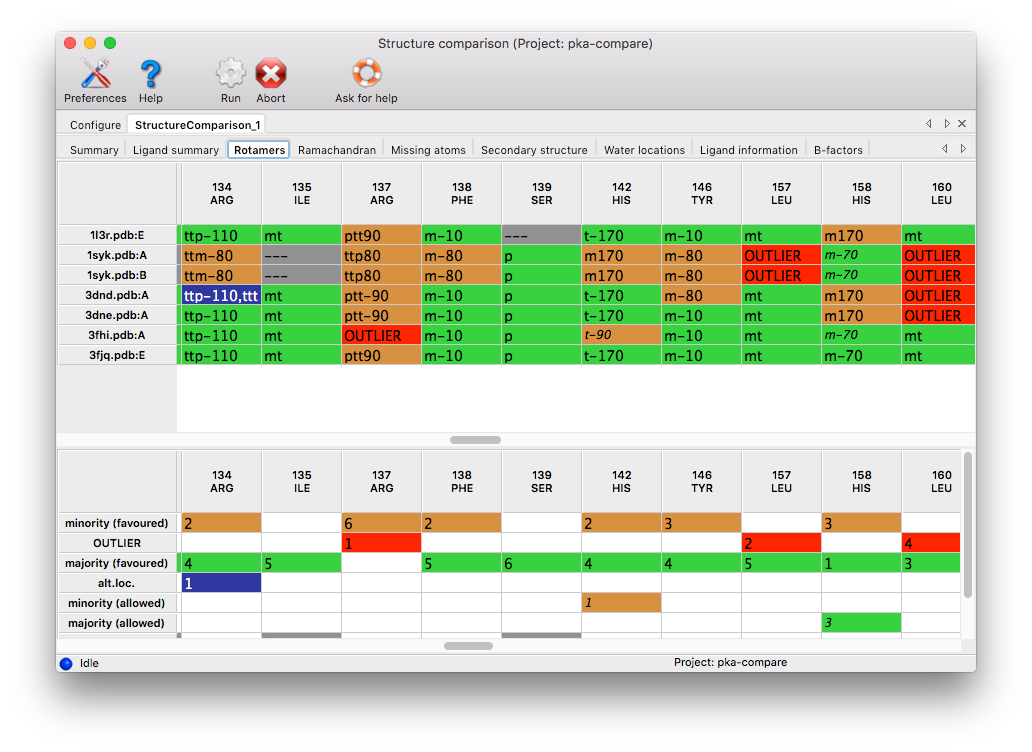Click the left arrow beside the main tab close button
Viewport: 1032px width, 752px height.
pyautogui.click(x=929, y=124)
